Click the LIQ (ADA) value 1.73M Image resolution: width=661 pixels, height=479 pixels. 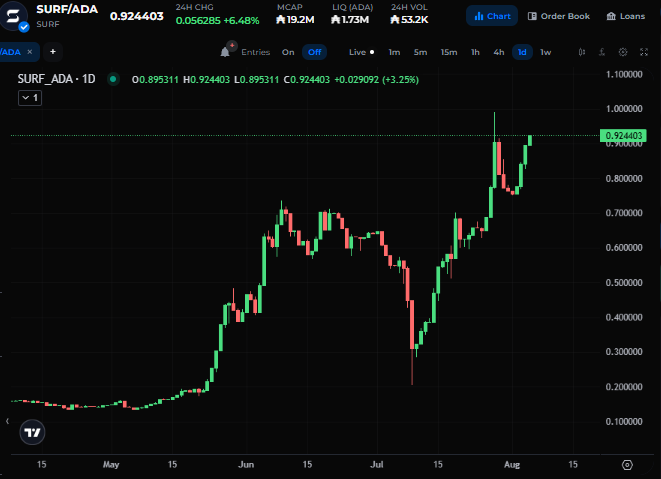(350, 19)
